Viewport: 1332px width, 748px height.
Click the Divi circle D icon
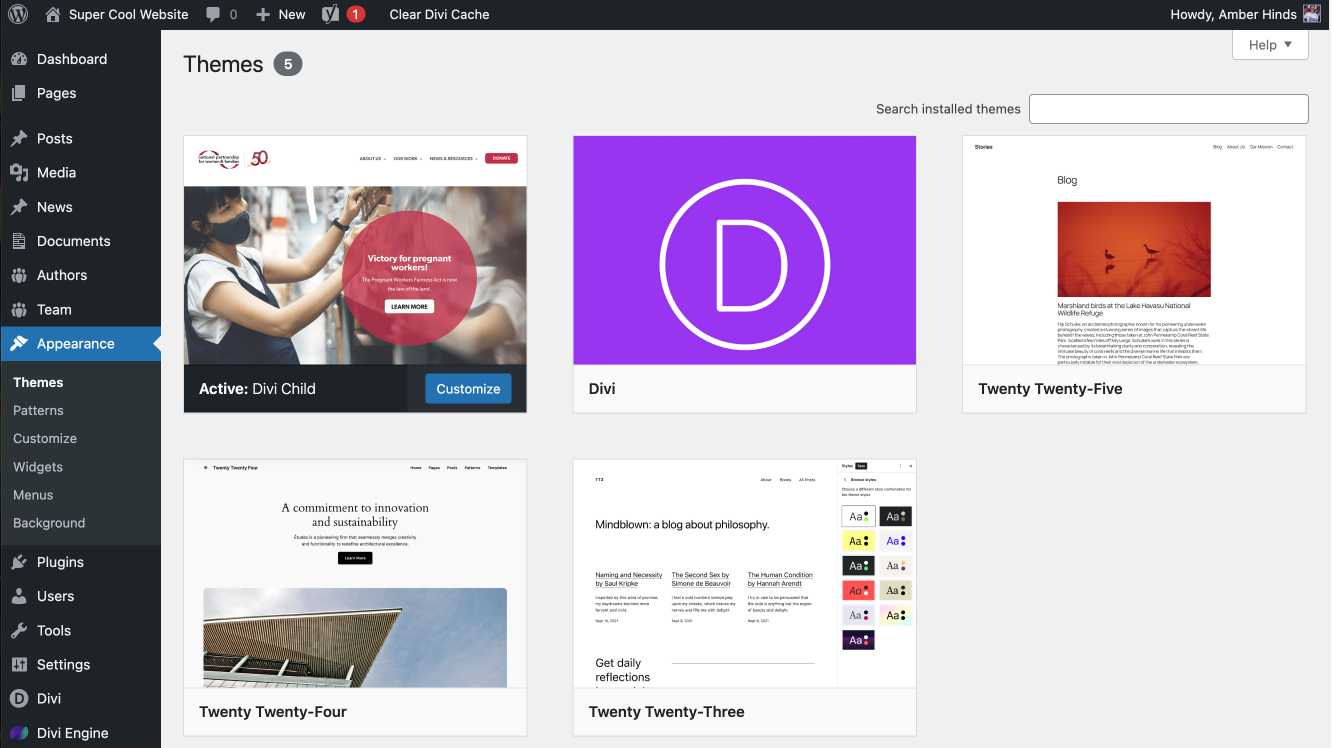pos(19,699)
